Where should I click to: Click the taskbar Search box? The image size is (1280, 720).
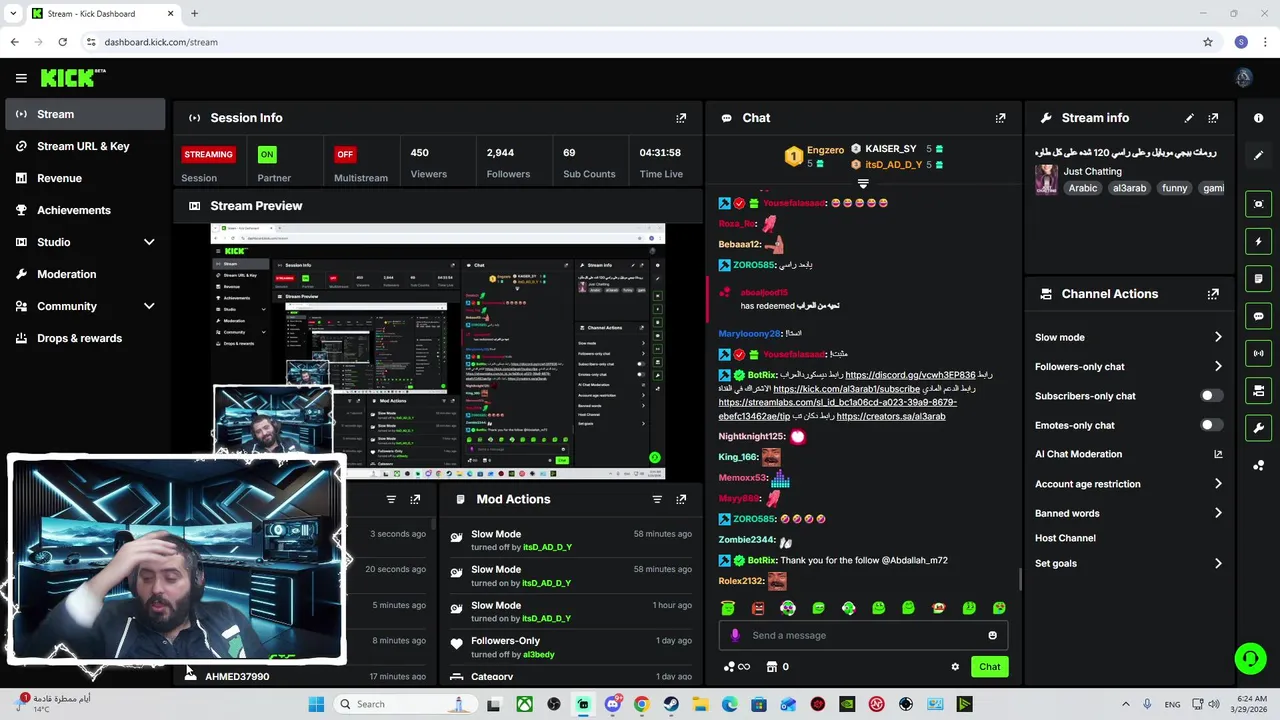405,704
